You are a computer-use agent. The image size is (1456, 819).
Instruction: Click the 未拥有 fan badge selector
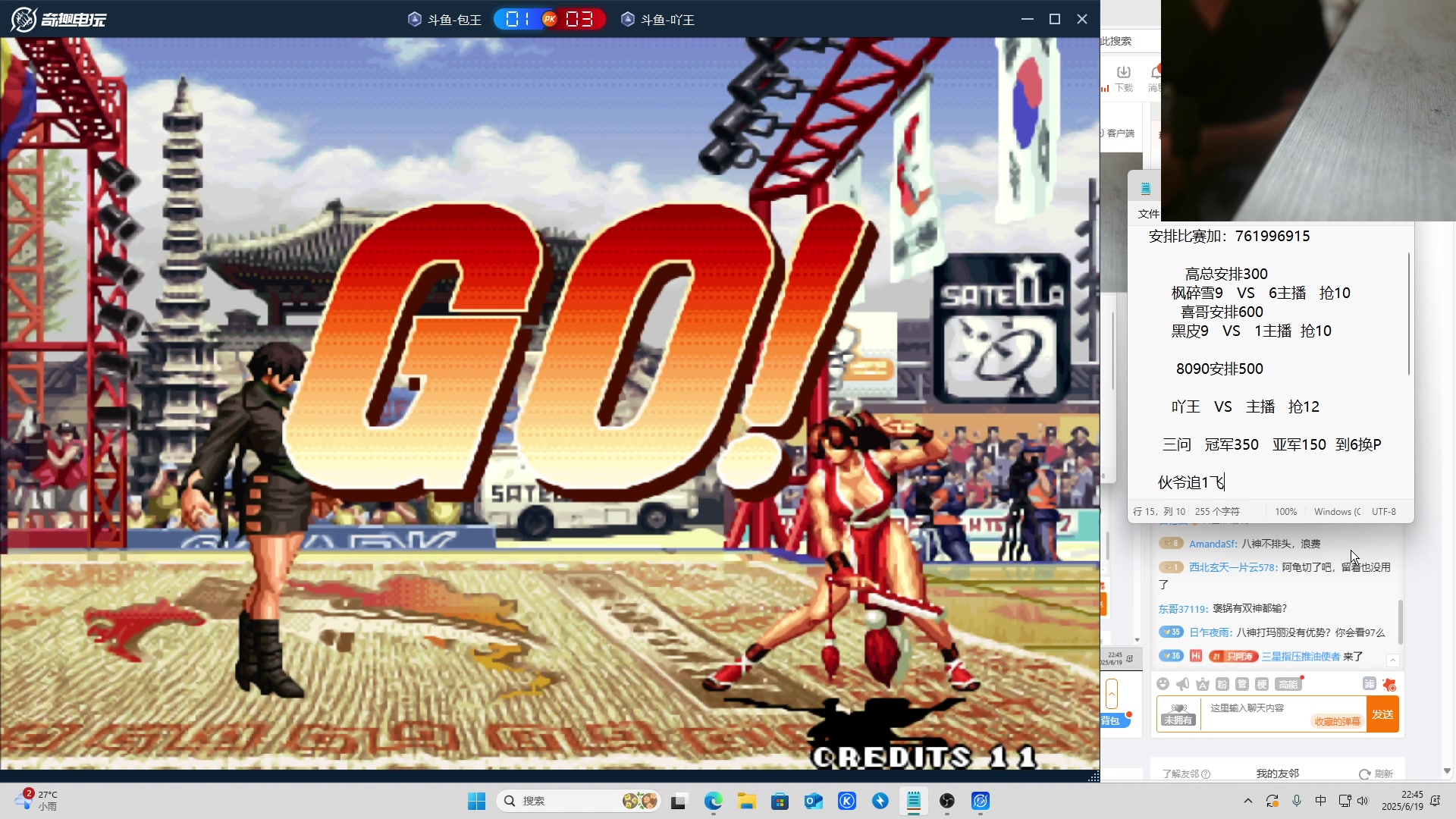(1178, 714)
